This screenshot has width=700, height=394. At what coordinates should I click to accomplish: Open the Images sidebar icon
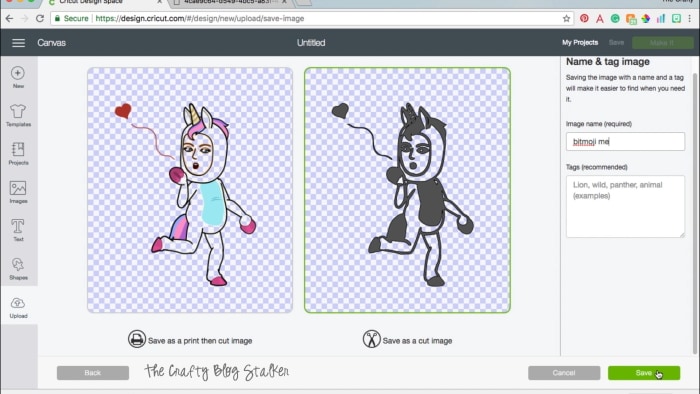click(18, 188)
